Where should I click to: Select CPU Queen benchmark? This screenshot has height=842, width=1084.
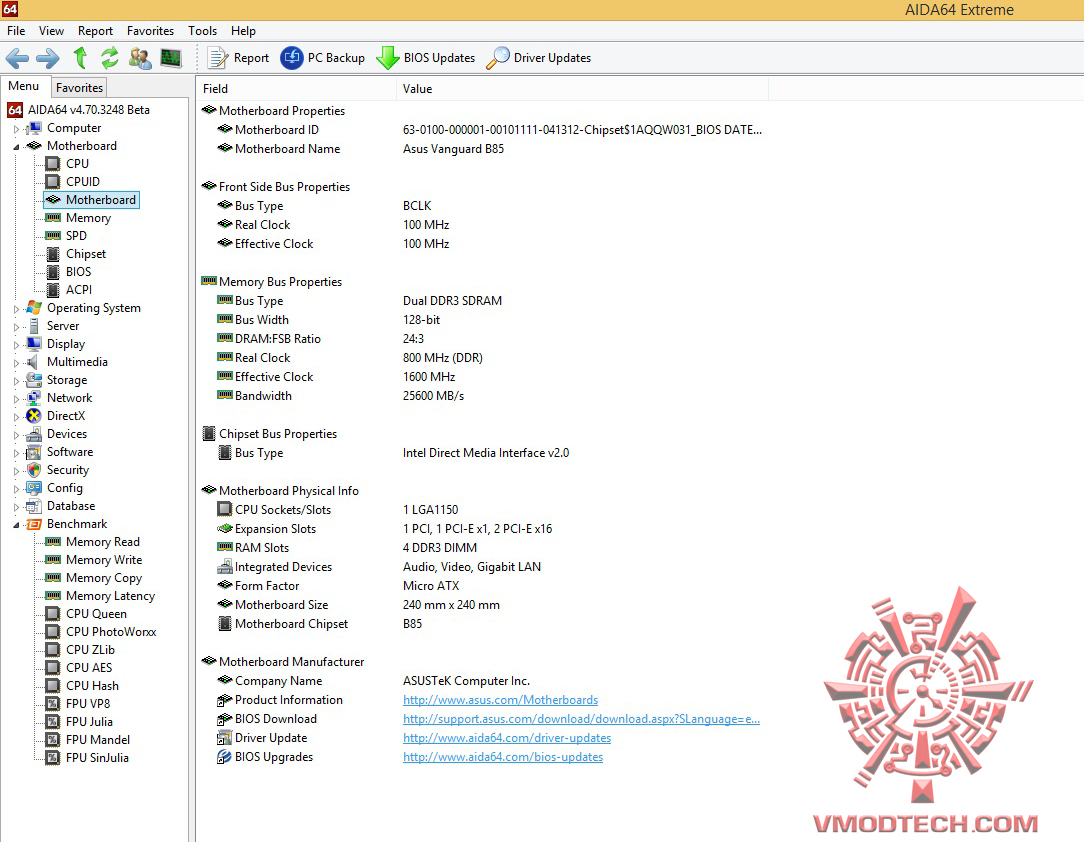click(96, 614)
